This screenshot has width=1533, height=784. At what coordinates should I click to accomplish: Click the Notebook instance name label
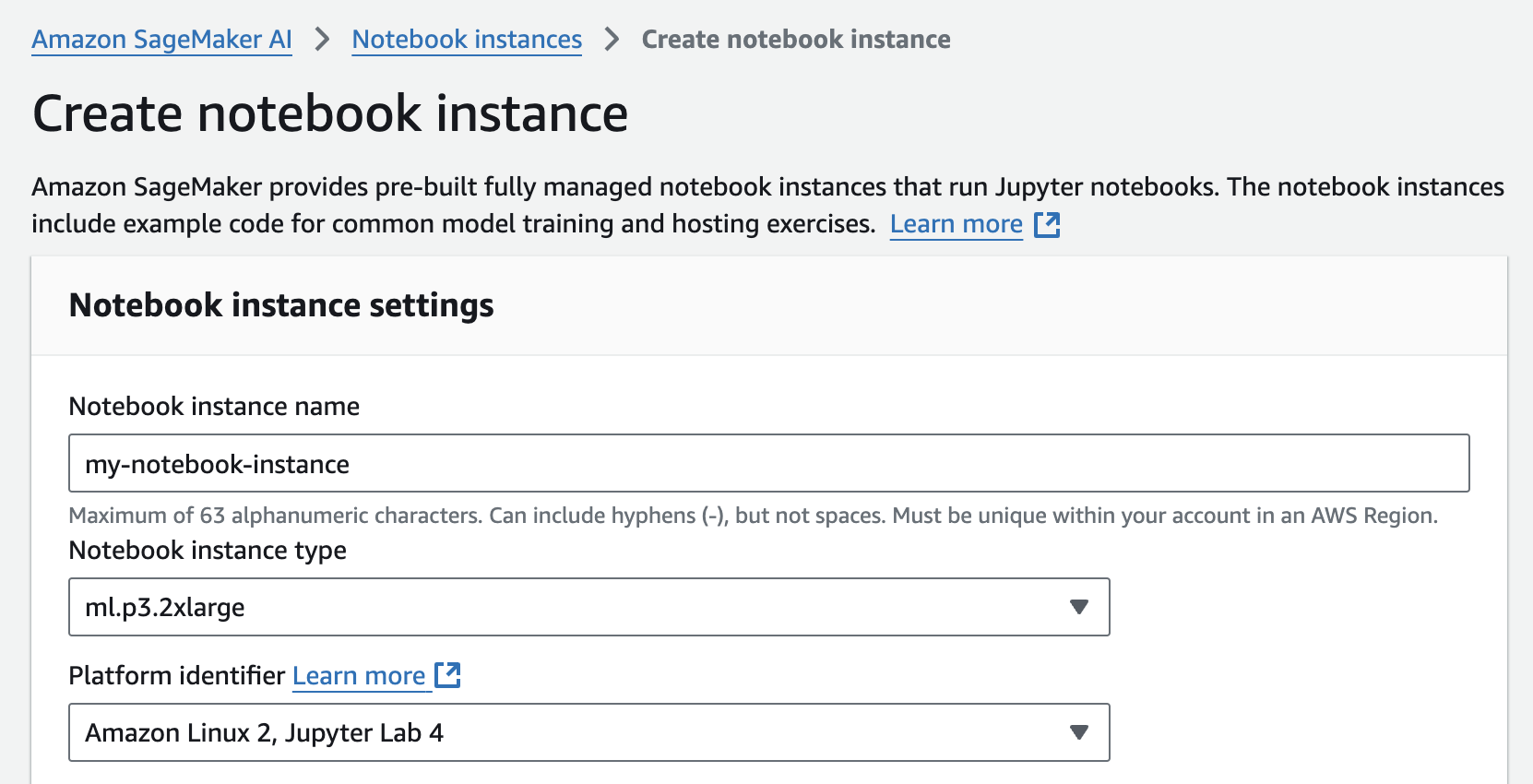click(214, 407)
